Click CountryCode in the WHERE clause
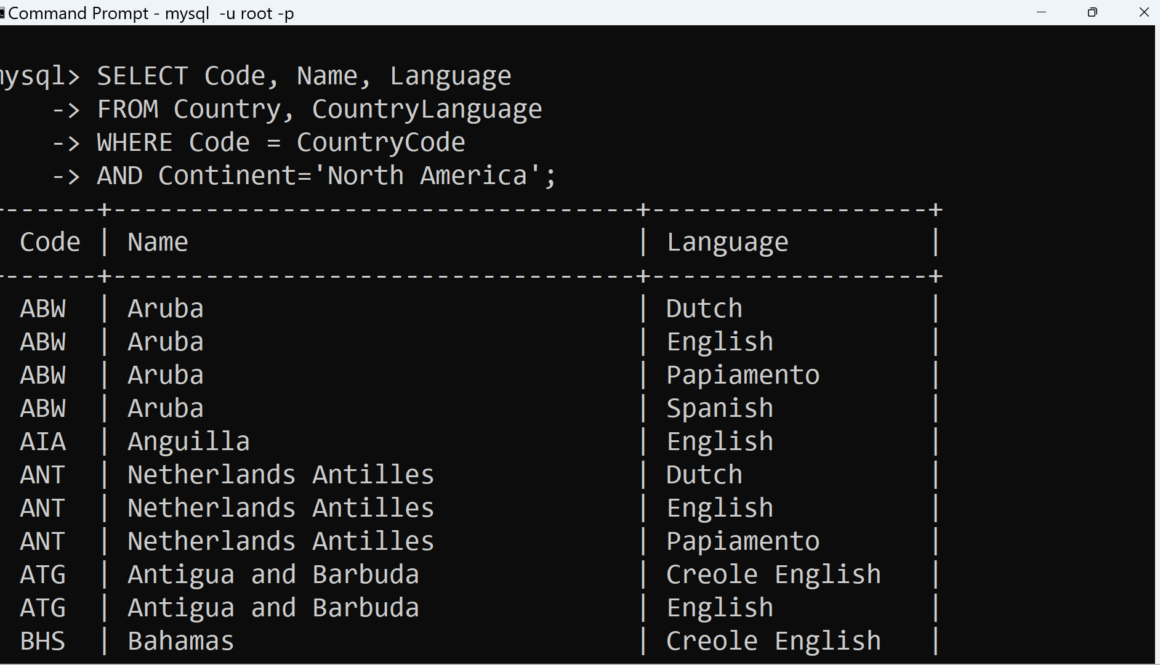Screen dimensions: 1160x665 (x=380, y=143)
